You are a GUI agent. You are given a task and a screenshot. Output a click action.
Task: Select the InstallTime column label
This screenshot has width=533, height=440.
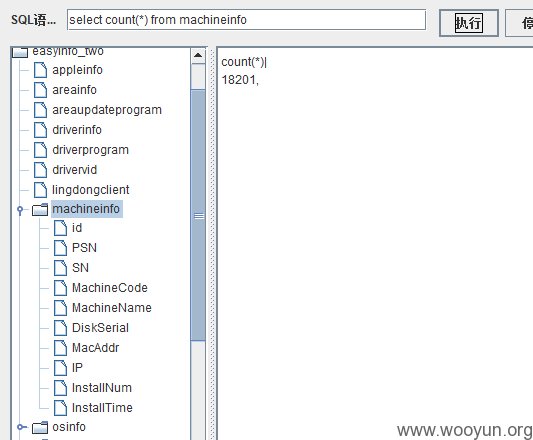pyautogui.click(x=102, y=408)
